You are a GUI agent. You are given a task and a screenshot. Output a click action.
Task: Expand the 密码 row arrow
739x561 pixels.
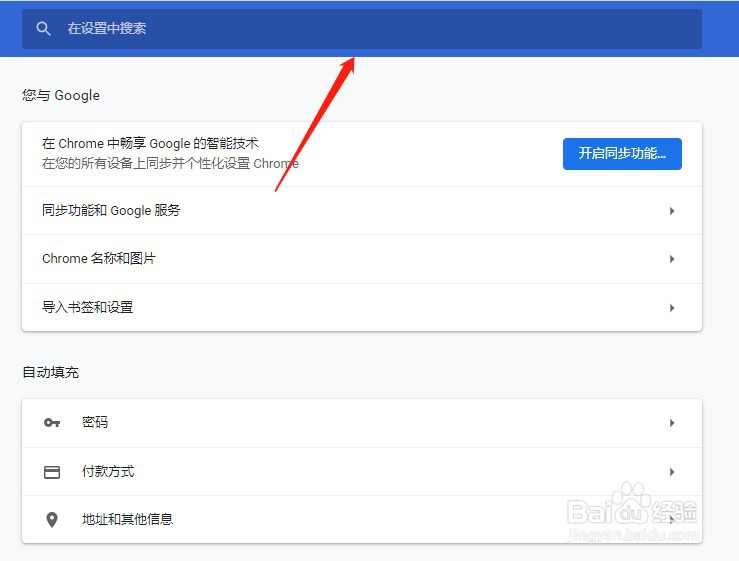tap(672, 423)
